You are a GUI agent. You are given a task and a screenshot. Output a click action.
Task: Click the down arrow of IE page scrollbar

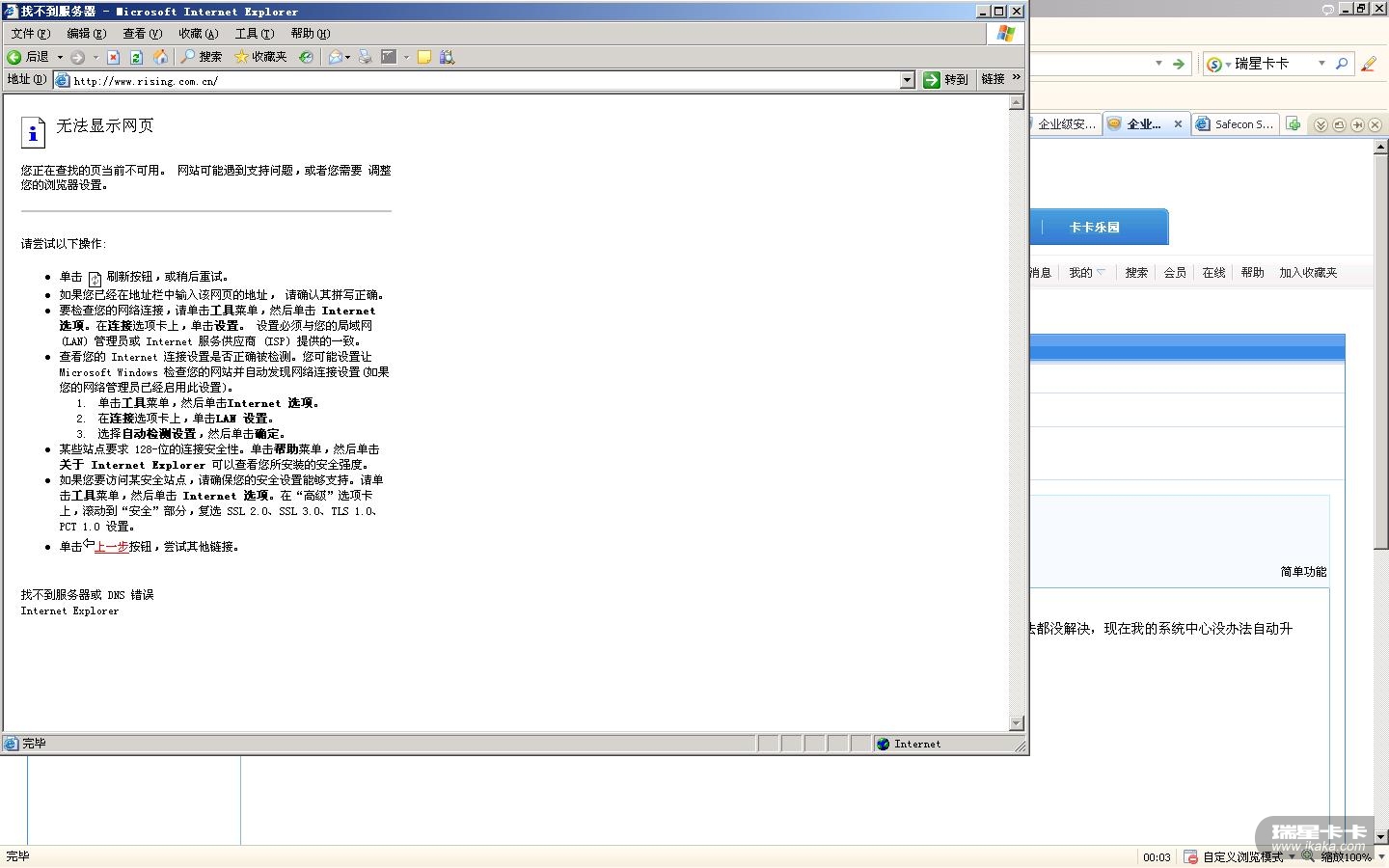pyautogui.click(x=1016, y=723)
